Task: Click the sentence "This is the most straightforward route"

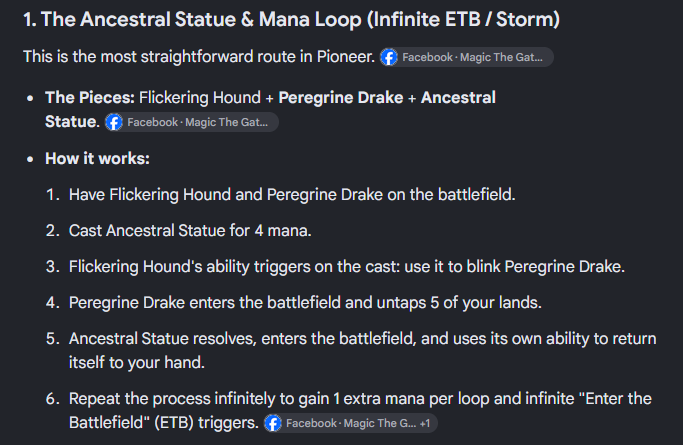Action: (x=199, y=57)
